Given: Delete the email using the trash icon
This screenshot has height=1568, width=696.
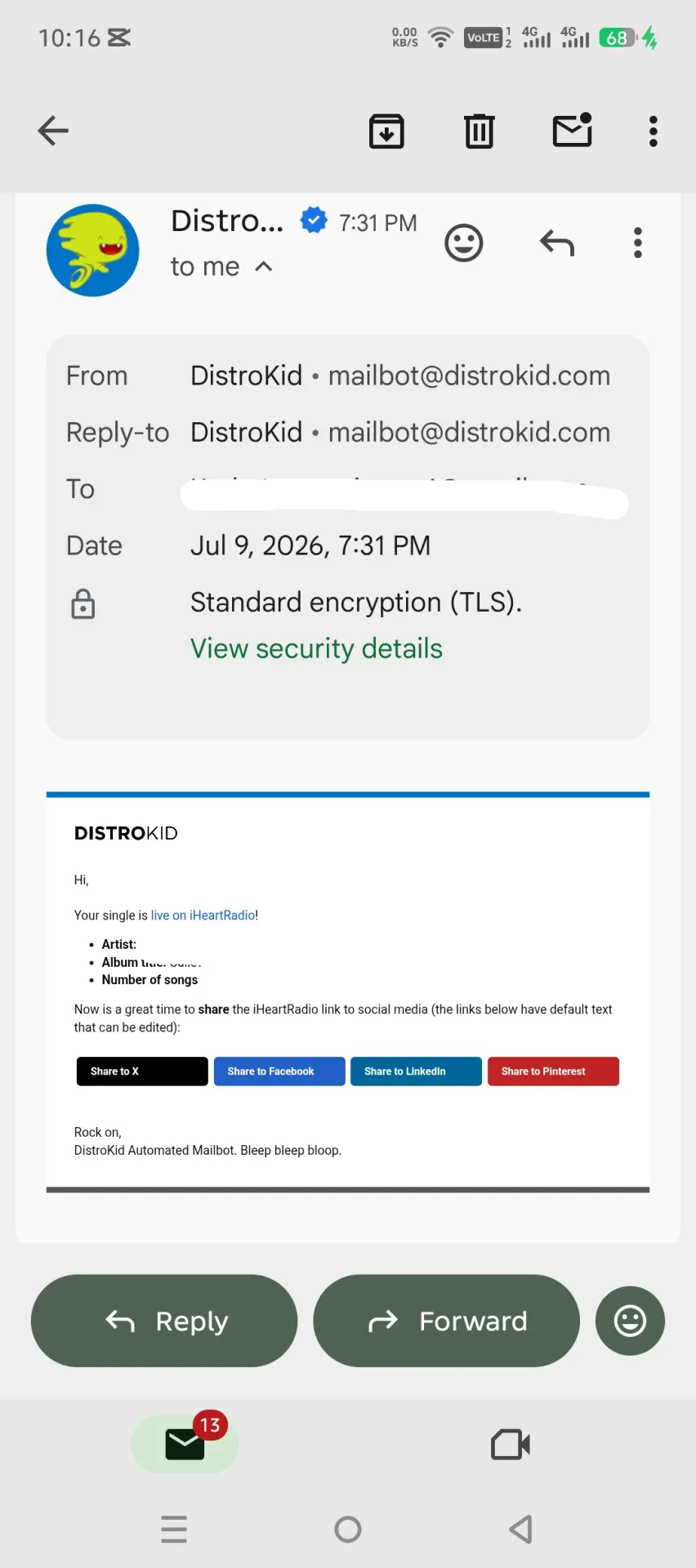Looking at the screenshot, I should (x=480, y=131).
